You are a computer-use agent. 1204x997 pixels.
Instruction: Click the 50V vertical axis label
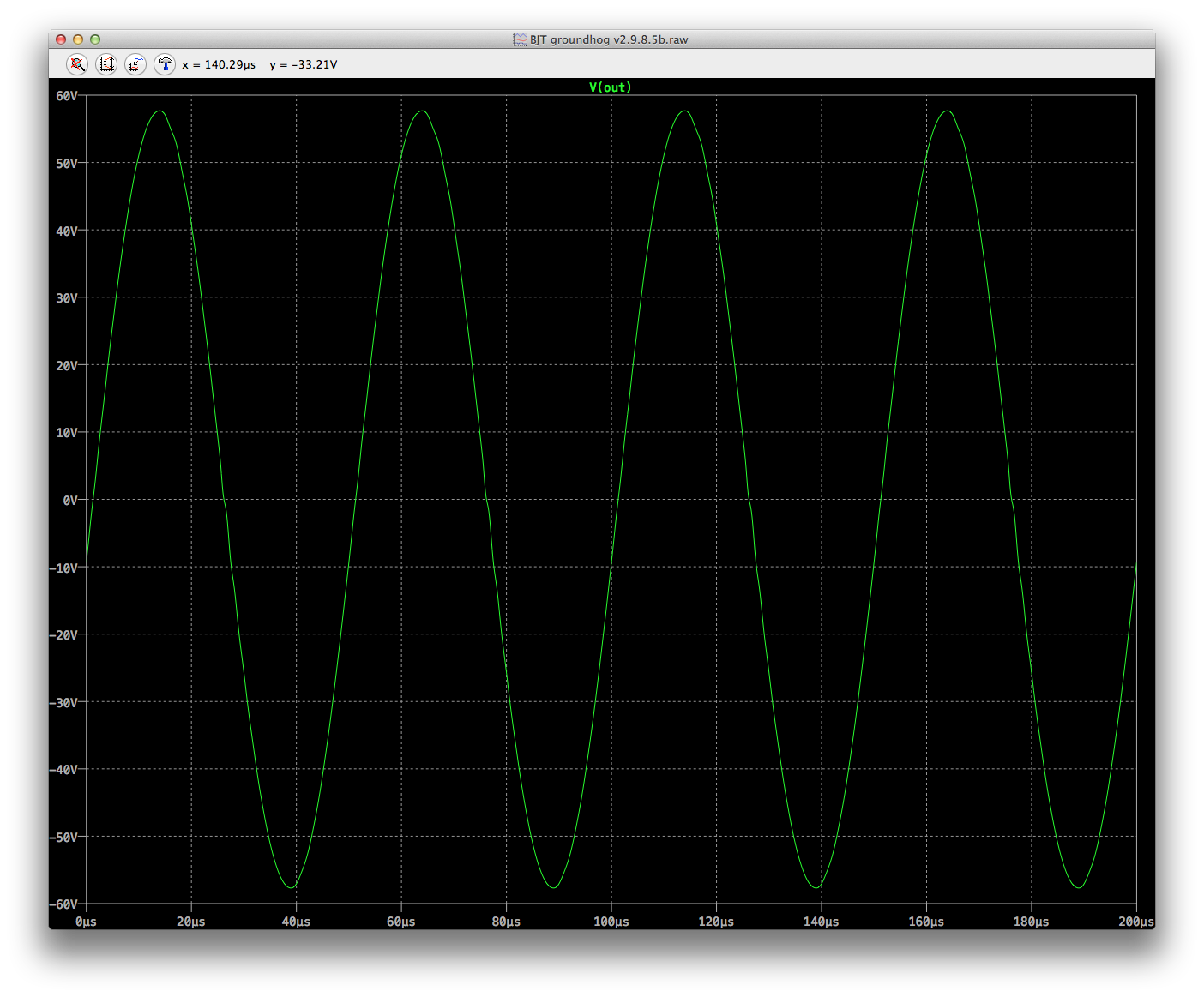click(x=67, y=163)
